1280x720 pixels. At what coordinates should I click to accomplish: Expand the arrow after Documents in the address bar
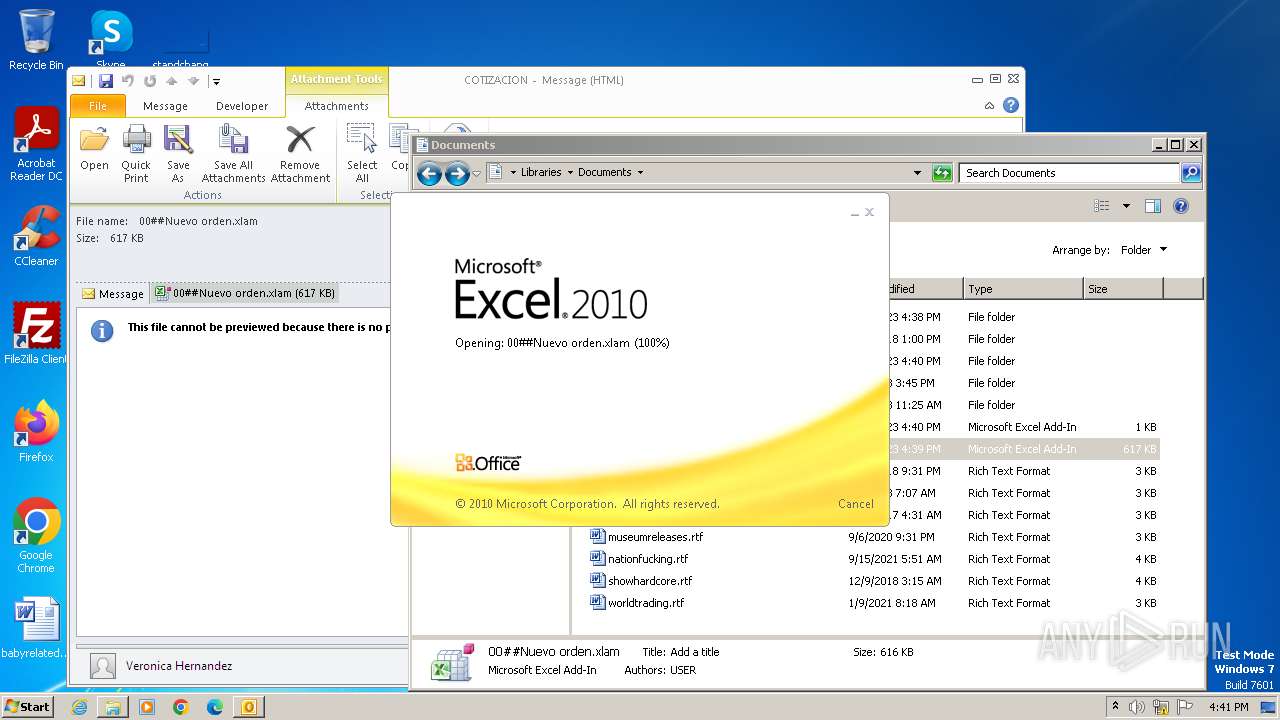[x=640, y=172]
